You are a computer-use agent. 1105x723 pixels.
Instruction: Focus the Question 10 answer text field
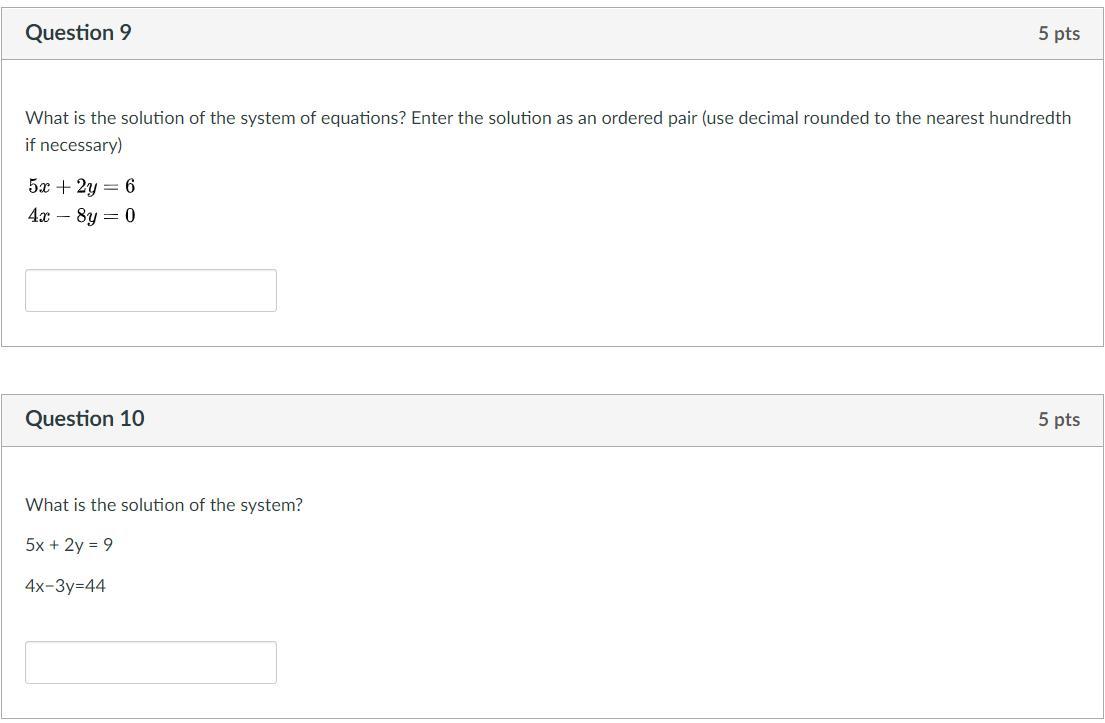pos(150,662)
